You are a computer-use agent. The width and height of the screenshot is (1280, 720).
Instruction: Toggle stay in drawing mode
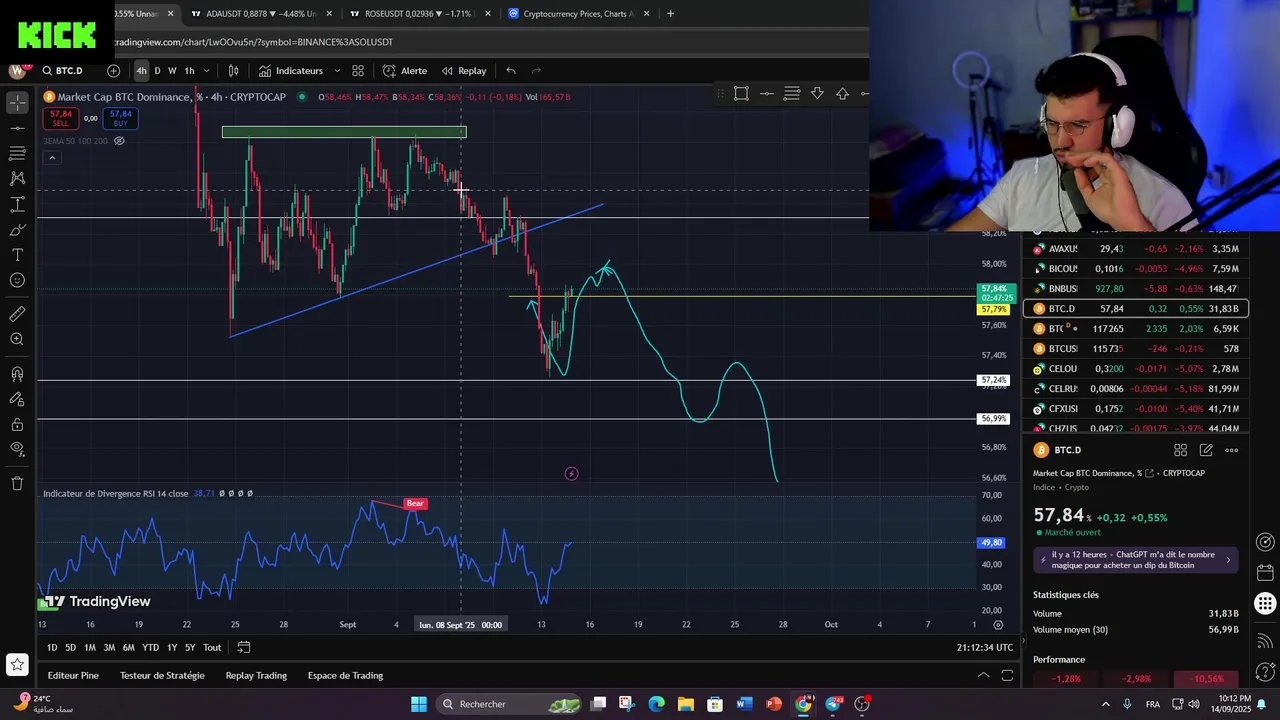[x=17, y=399]
